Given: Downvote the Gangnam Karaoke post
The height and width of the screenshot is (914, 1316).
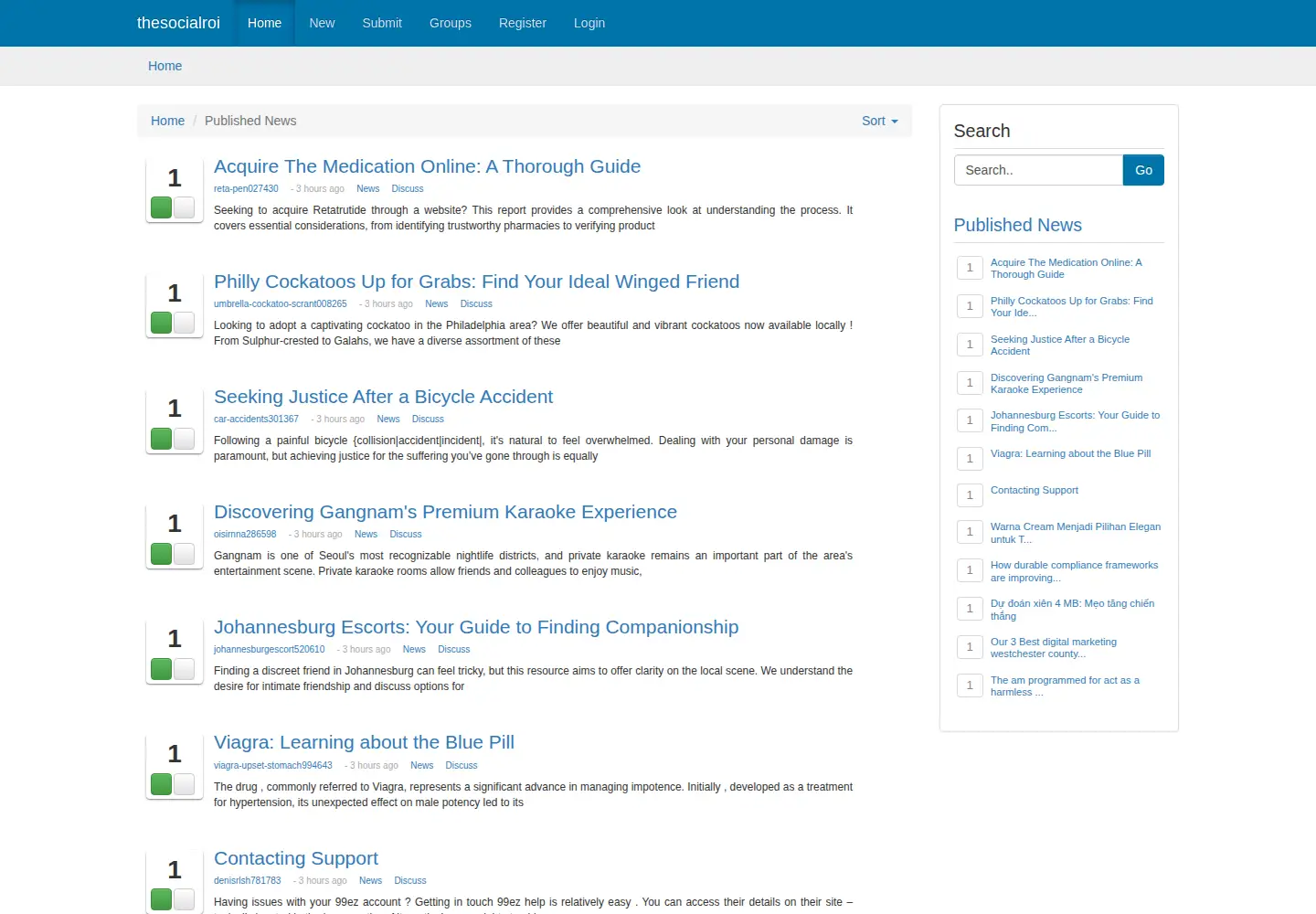Looking at the screenshot, I should [x=184, y=554].
